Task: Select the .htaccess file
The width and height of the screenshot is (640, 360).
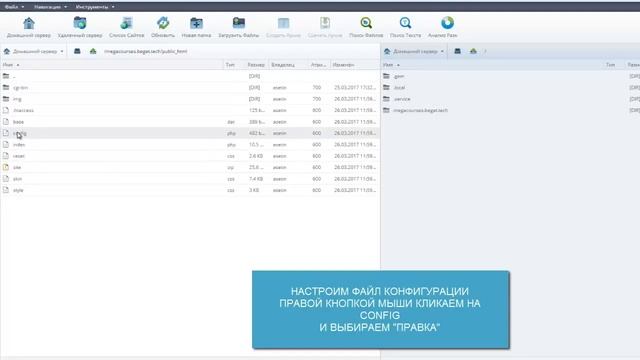Action: point(190,111)
